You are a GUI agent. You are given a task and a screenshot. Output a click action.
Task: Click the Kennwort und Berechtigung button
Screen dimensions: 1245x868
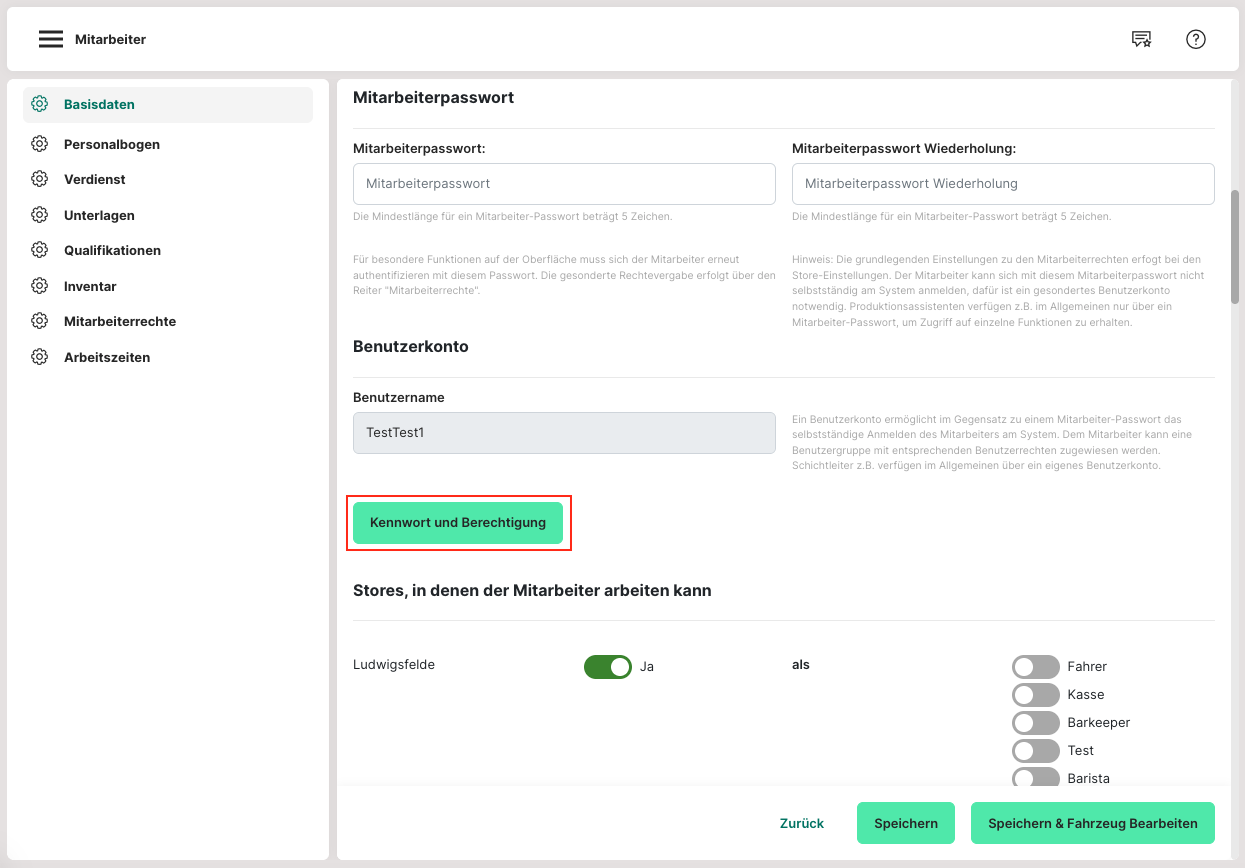click(x=458, y=523)
